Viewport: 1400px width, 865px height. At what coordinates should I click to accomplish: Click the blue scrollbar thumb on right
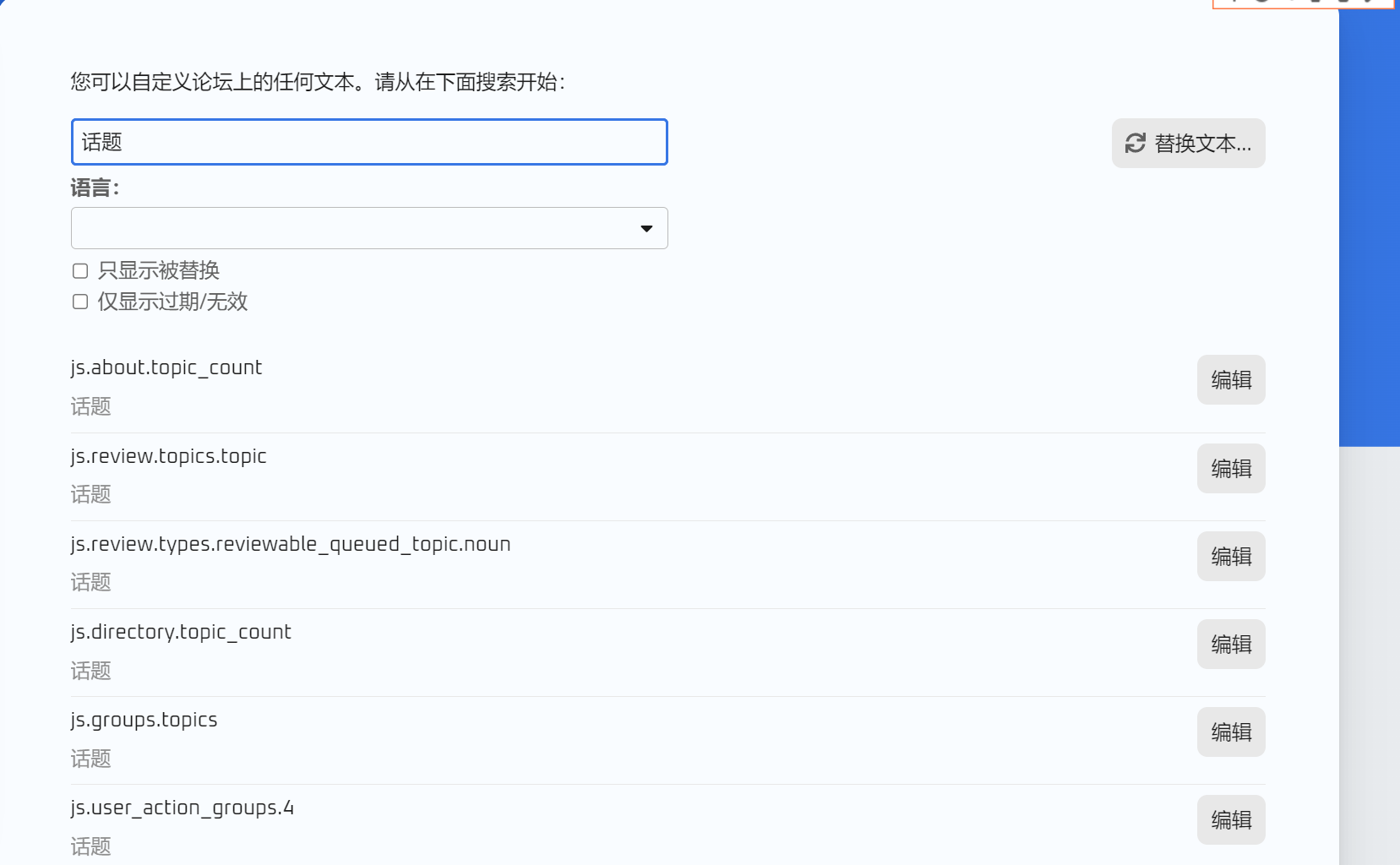(1370, 223)
